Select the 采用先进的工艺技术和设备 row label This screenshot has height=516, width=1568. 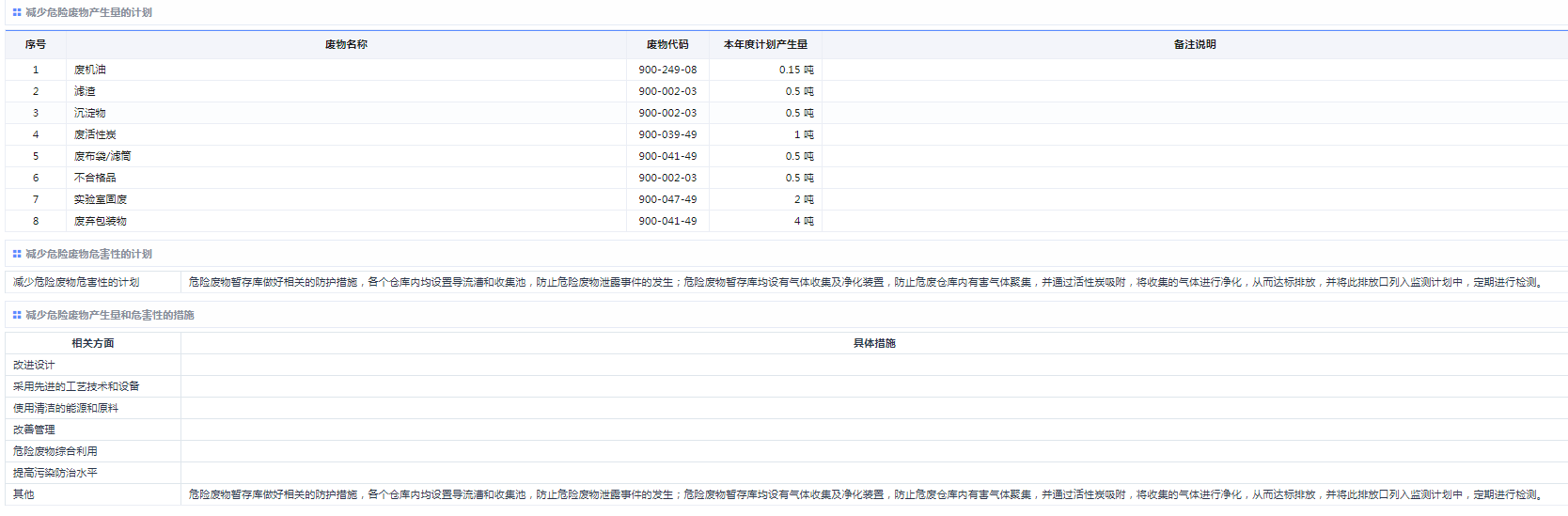76,387
